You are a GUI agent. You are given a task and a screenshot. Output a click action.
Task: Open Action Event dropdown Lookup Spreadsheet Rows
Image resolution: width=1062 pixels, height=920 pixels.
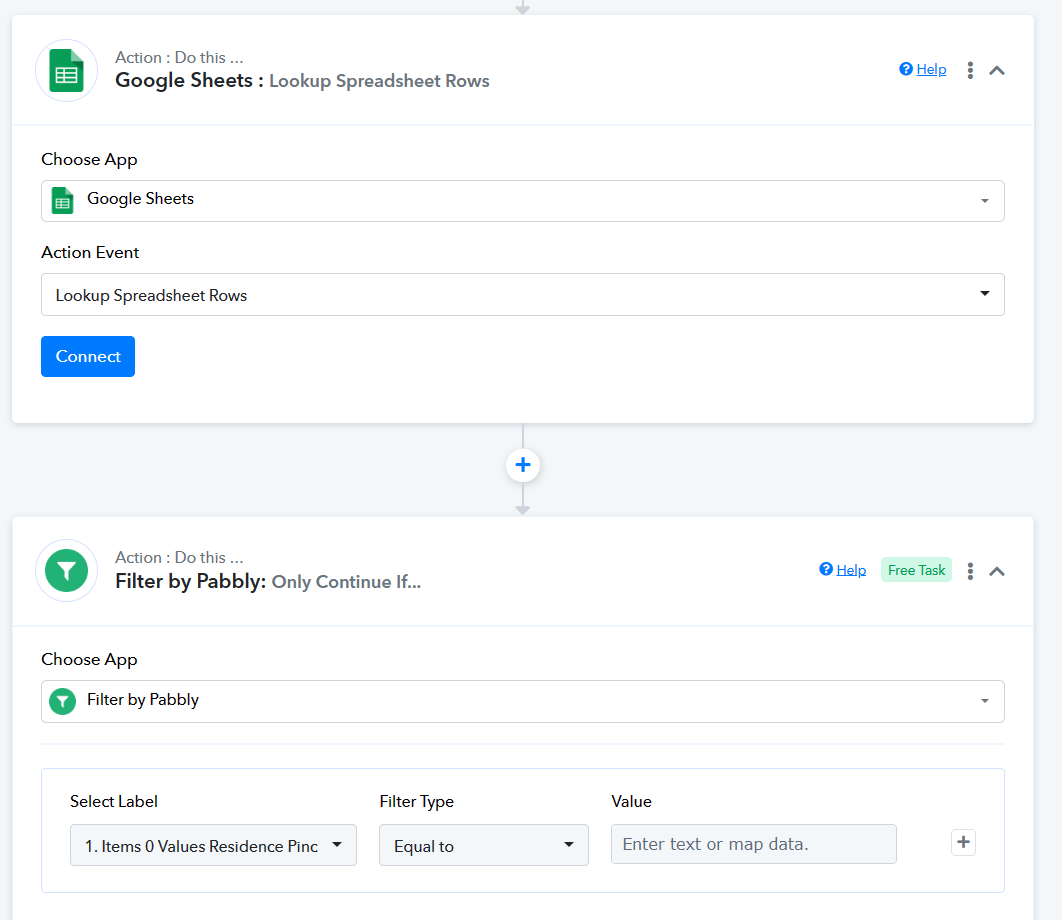(x=522, y=295)
